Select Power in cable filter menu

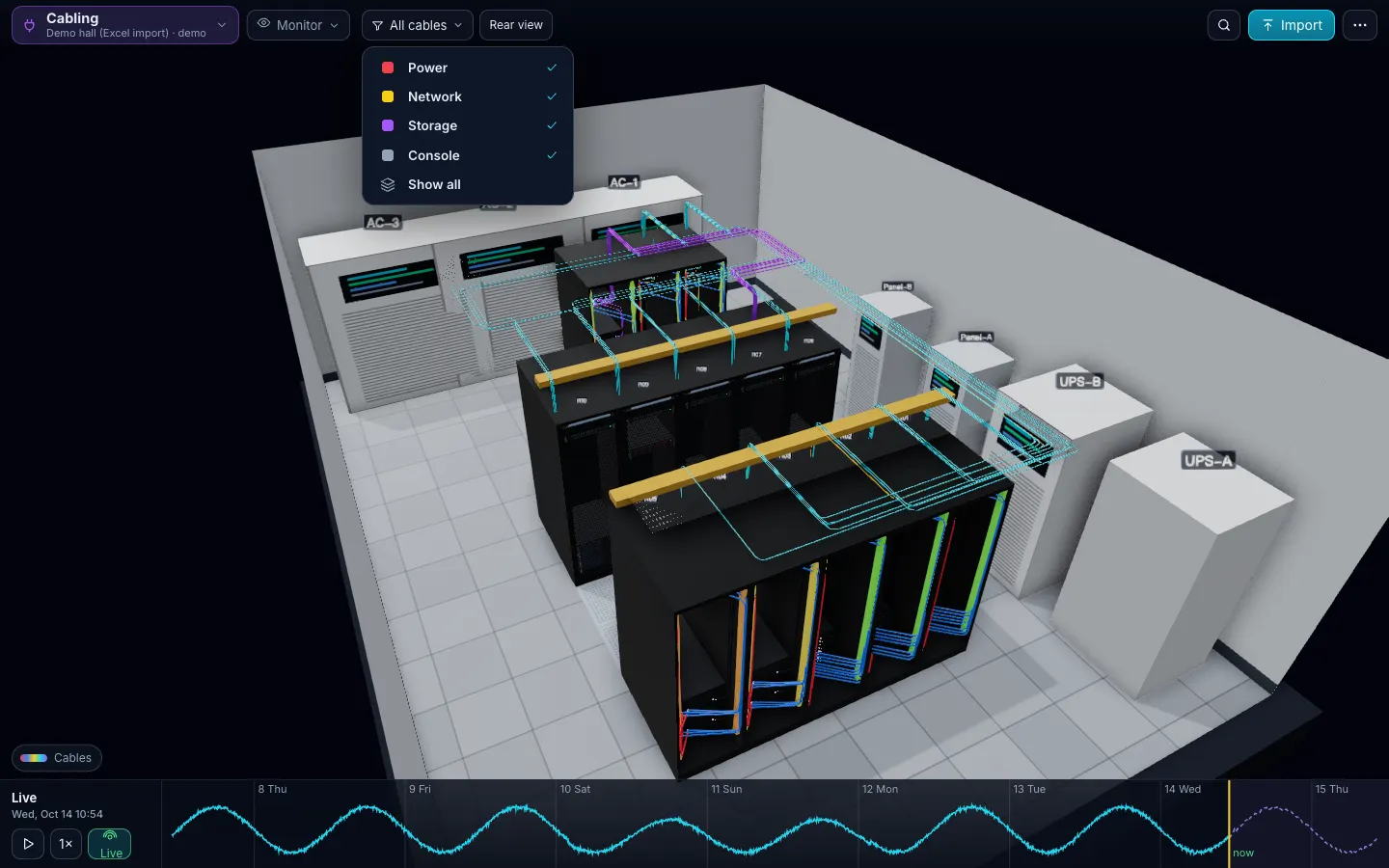468,68
